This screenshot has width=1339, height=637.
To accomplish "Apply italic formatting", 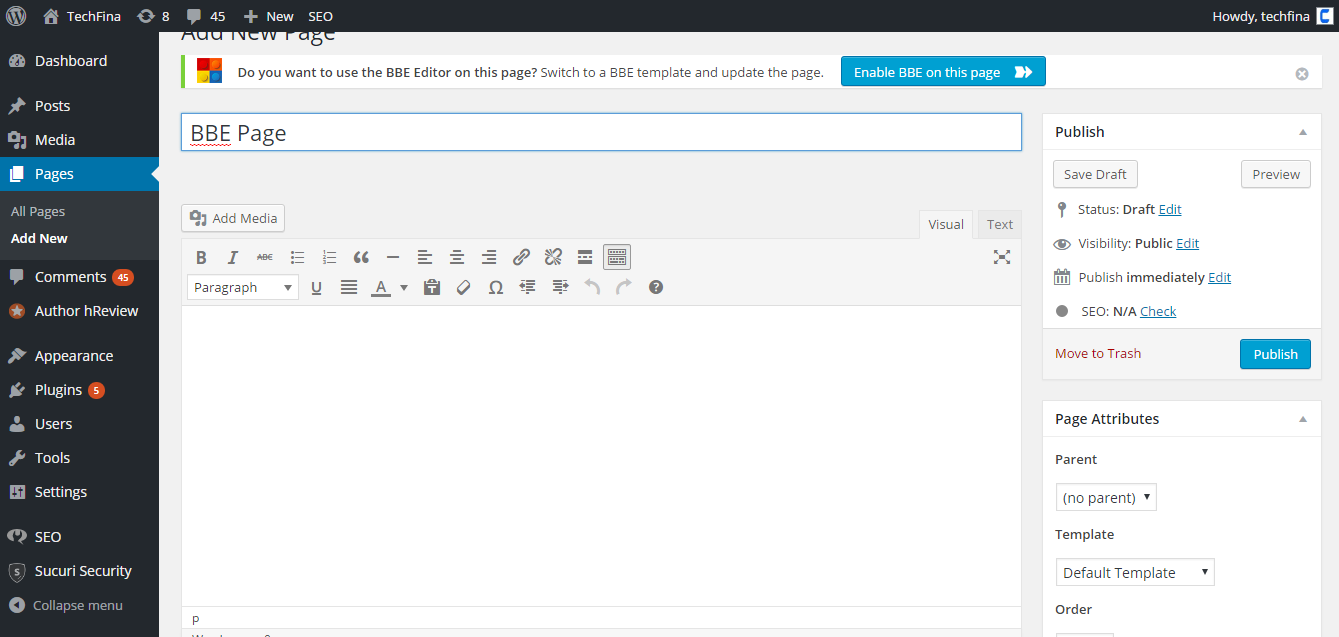I will (x=233, y=257).
